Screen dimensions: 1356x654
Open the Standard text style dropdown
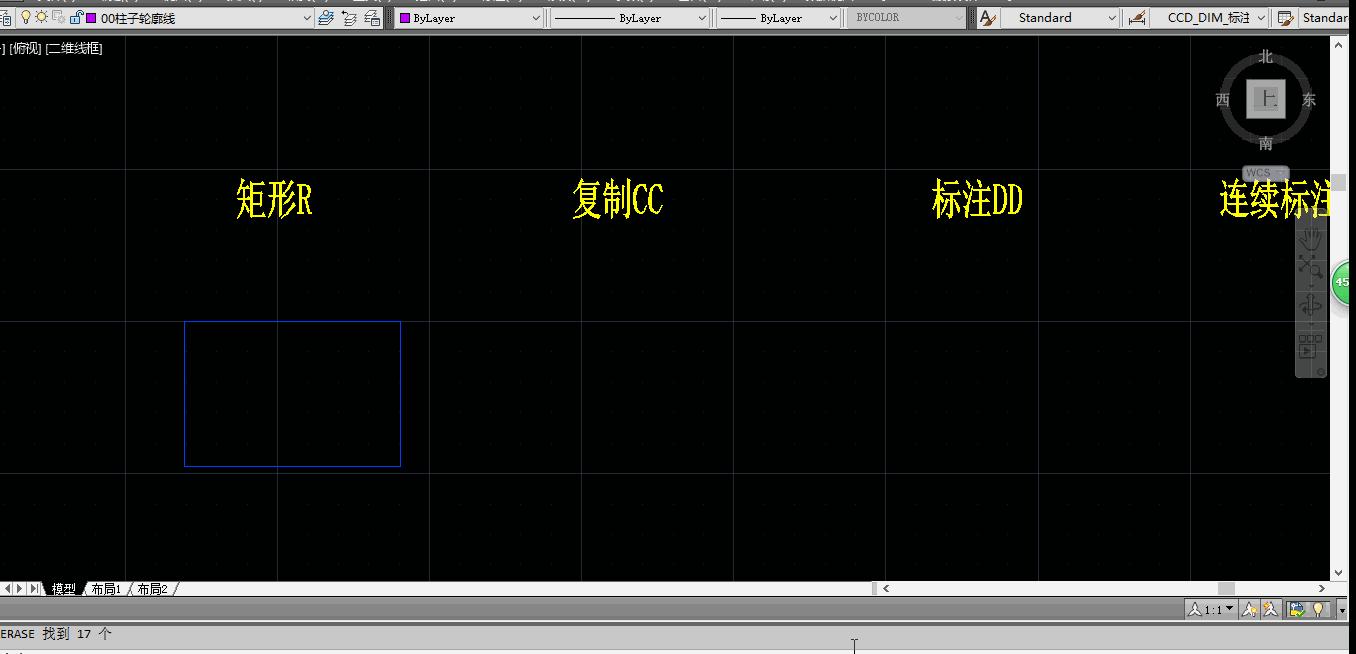click(x=1061, y=18)
